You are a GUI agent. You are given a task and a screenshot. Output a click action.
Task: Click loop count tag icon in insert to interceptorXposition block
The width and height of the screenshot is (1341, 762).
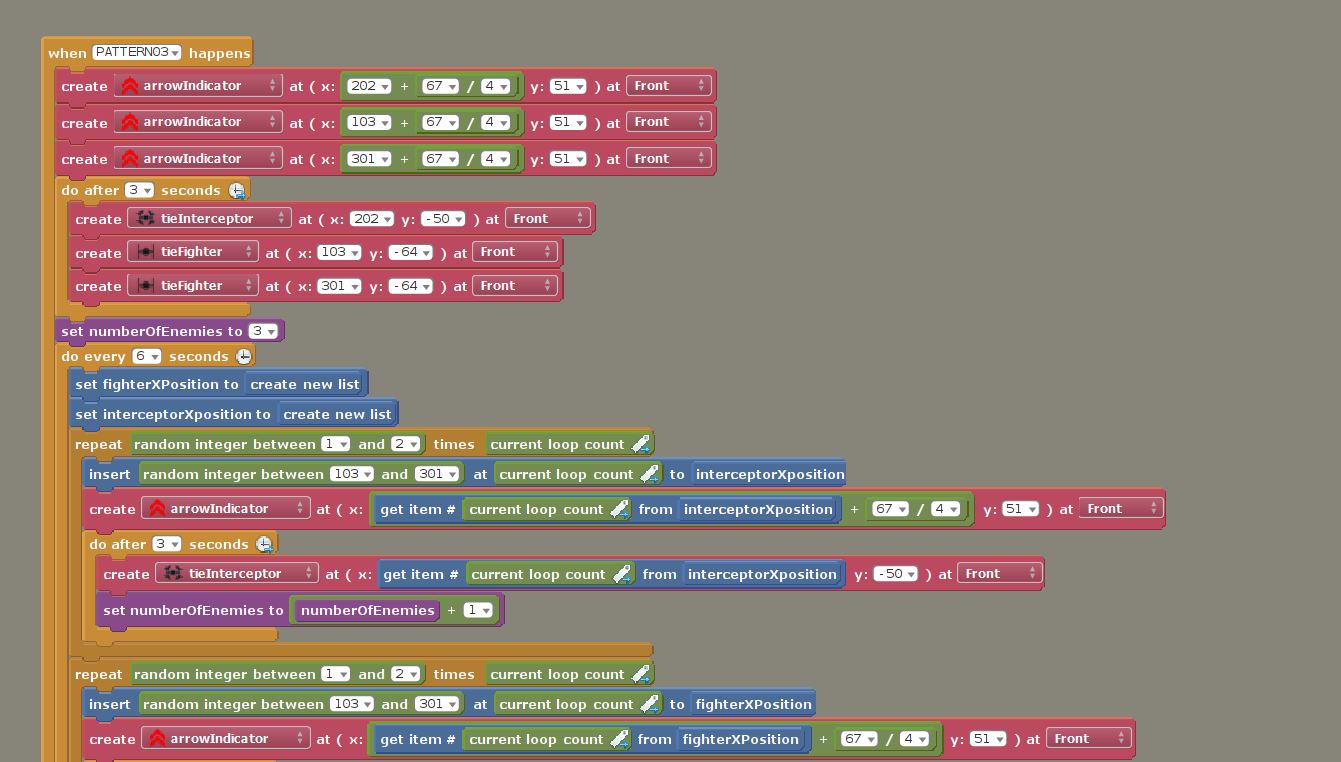tap(650, 474)
